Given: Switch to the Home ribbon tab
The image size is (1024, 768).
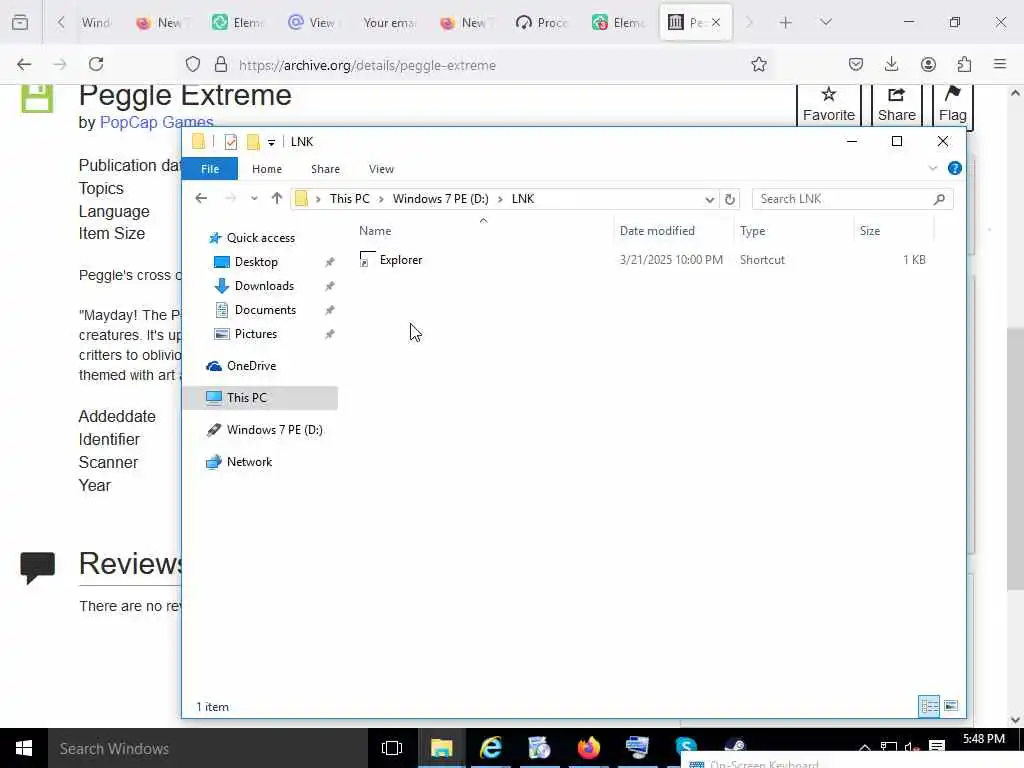Looking at the screenshot, I should point(266,168).
